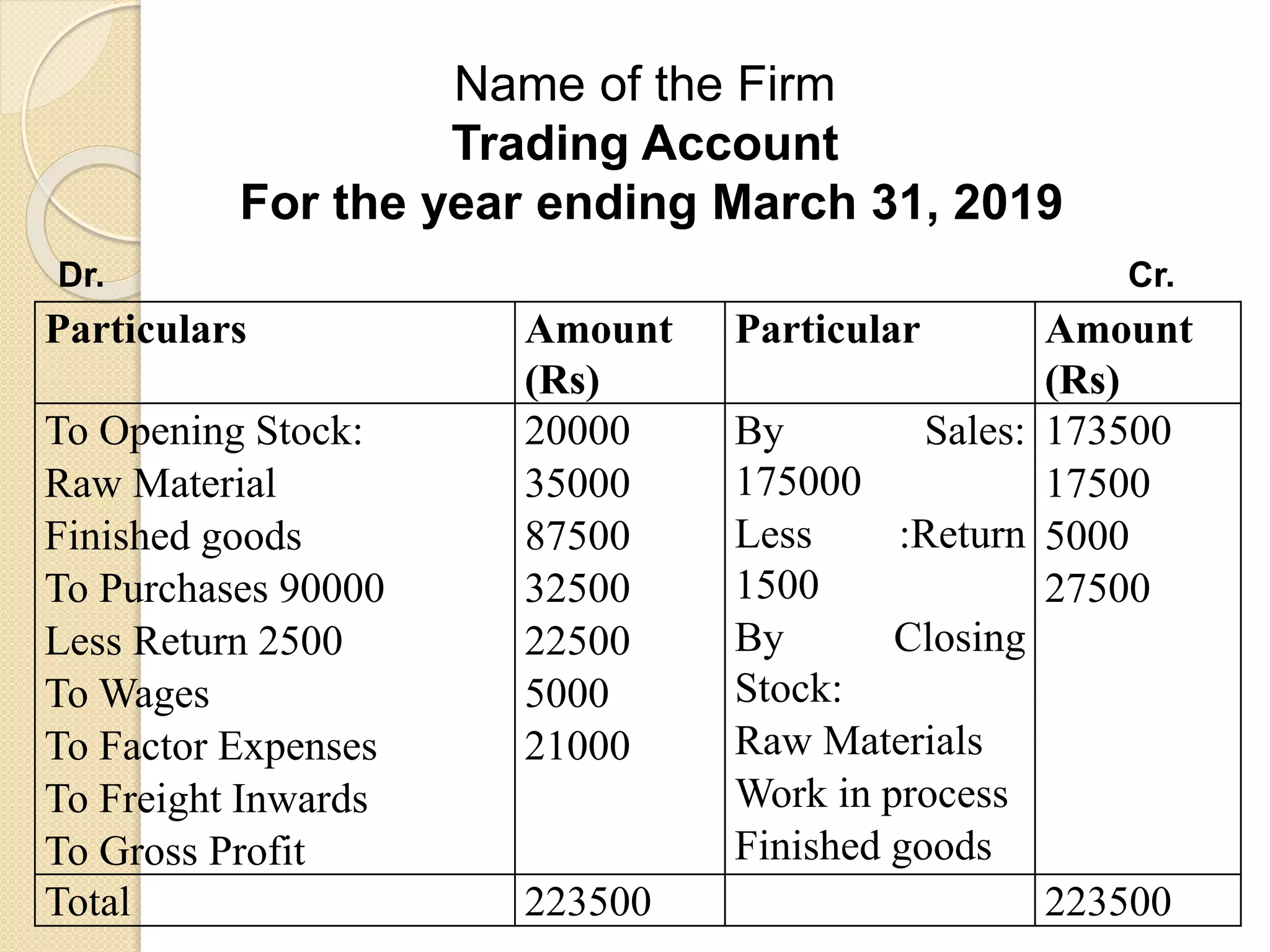Click the "To Gross Profit" entry
Screen dimensions: 1270x952
coord(175,850)
